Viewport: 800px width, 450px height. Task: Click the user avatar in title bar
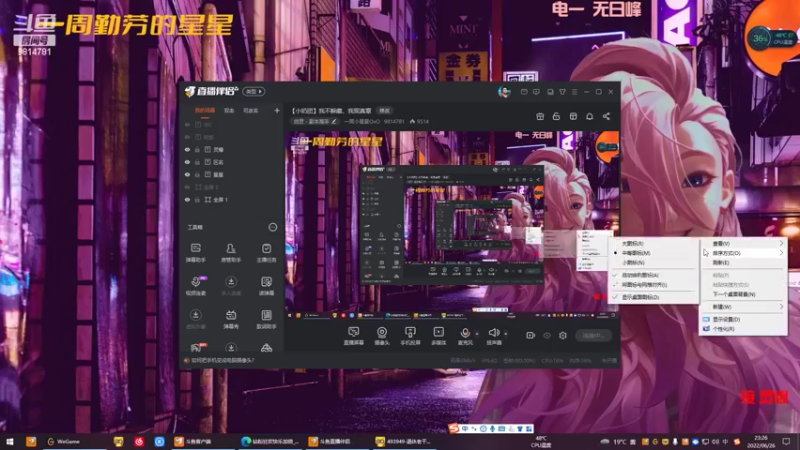(x=504, y=92)
